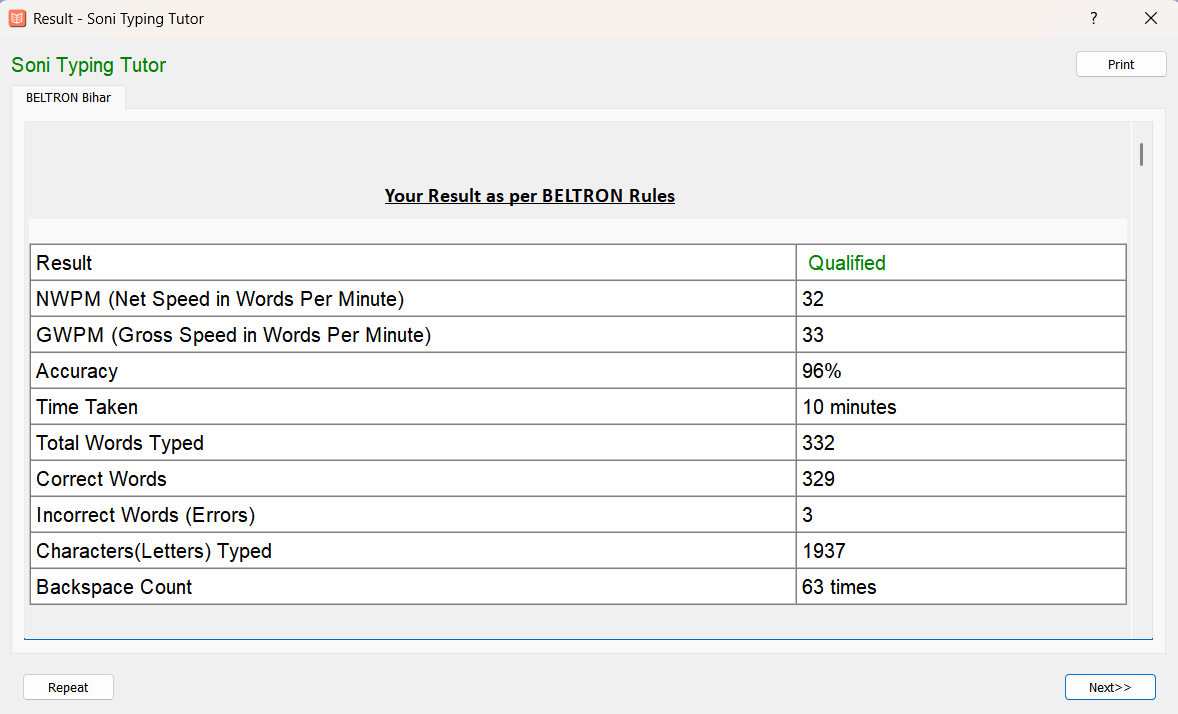Click Your Result as per BELTRON Rules title

coord(530,196)
